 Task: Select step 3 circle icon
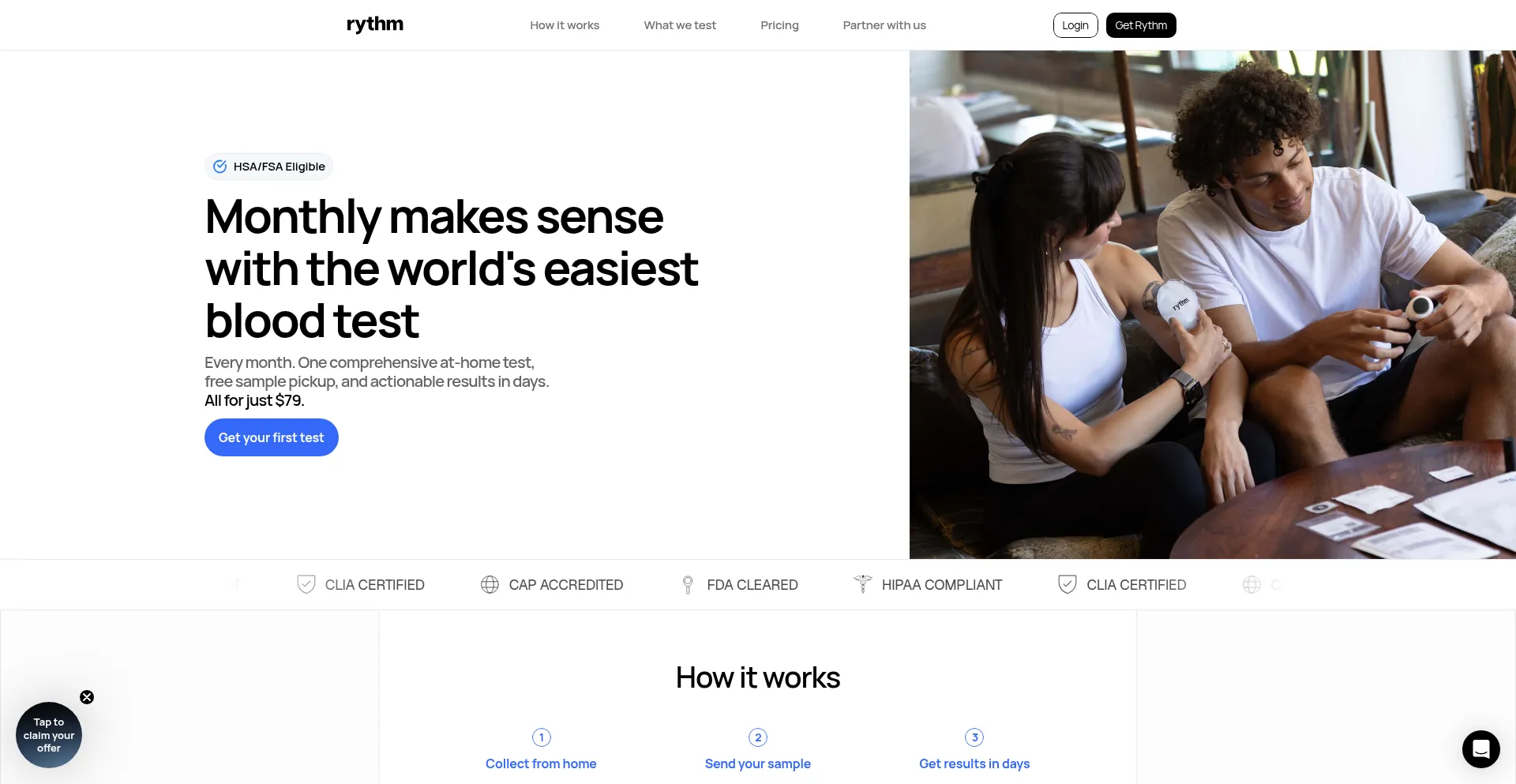pos(974,737)
